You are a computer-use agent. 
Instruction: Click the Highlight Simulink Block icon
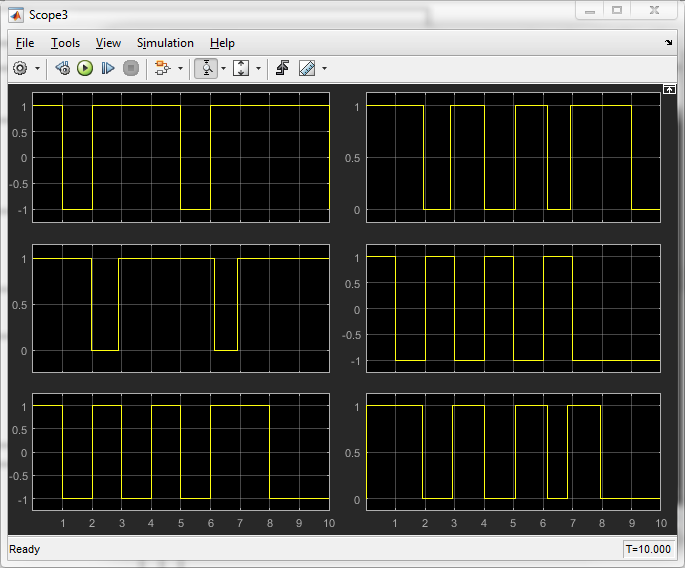162,68
